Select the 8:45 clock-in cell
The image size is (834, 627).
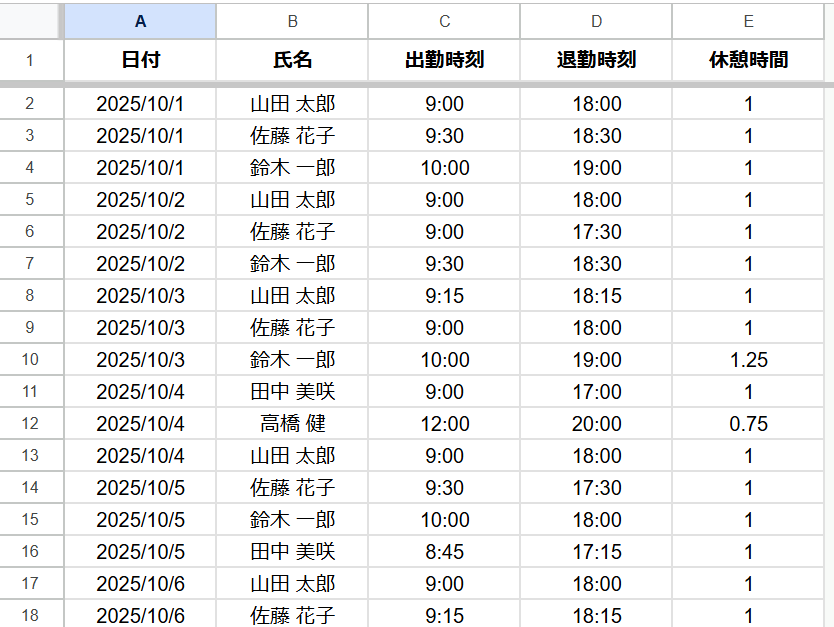pos(444,552)
